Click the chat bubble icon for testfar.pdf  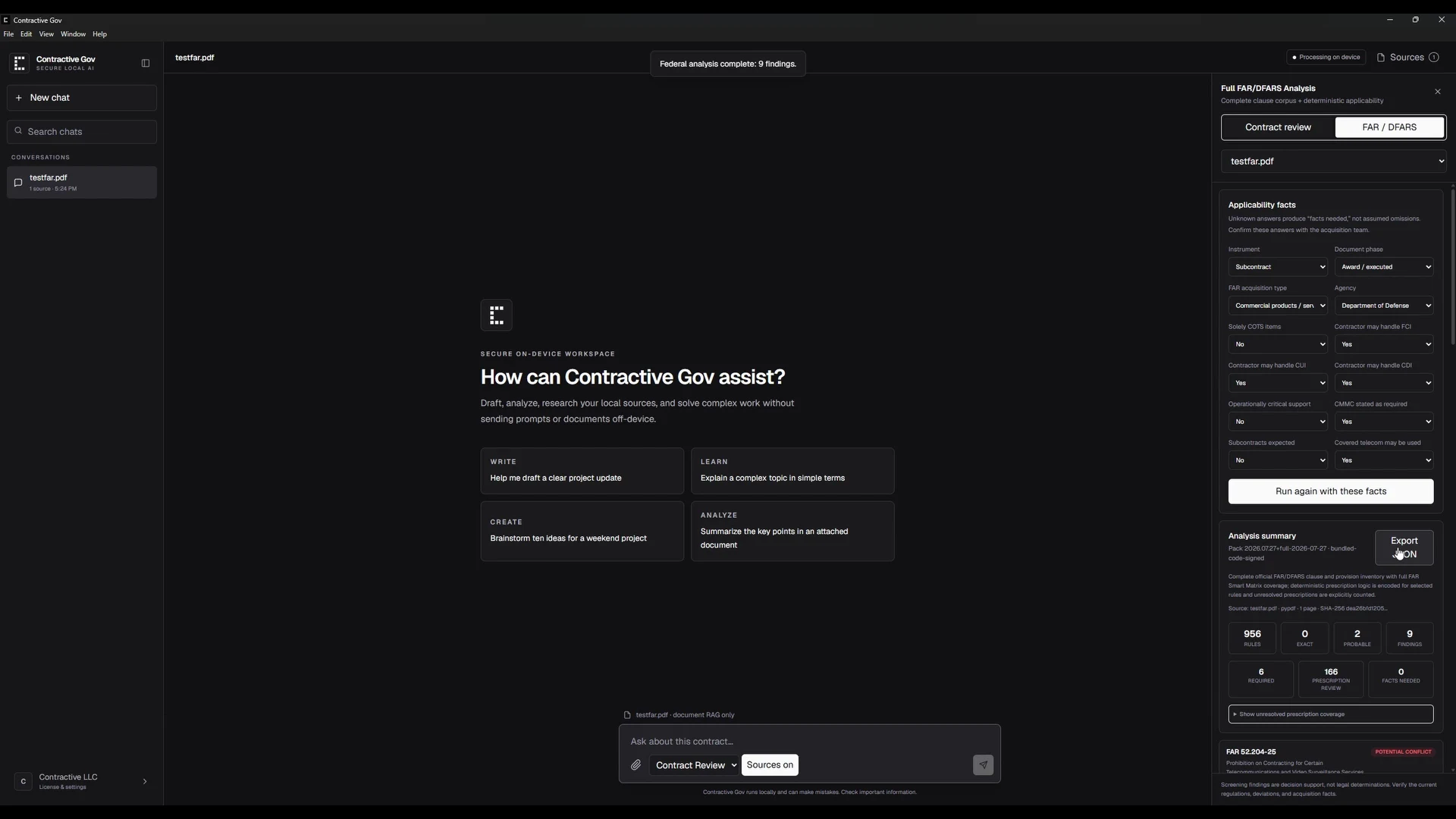pyautogui.click(x=18, y=183)
